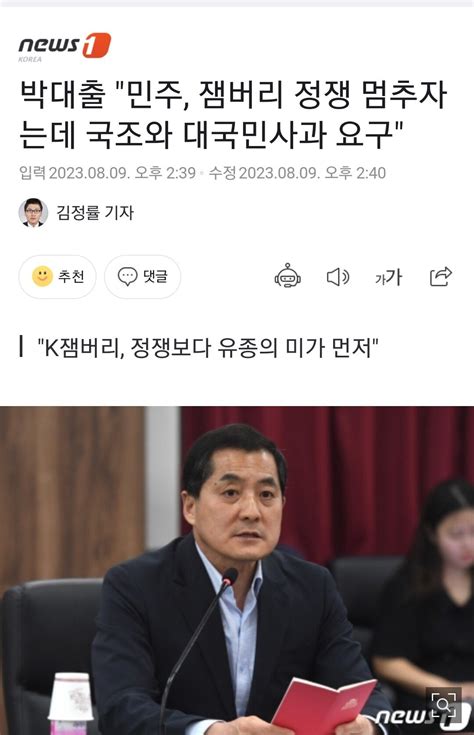
Task: Open reporter 김정률 기자 profile name
Action: (x=95, y=212)
